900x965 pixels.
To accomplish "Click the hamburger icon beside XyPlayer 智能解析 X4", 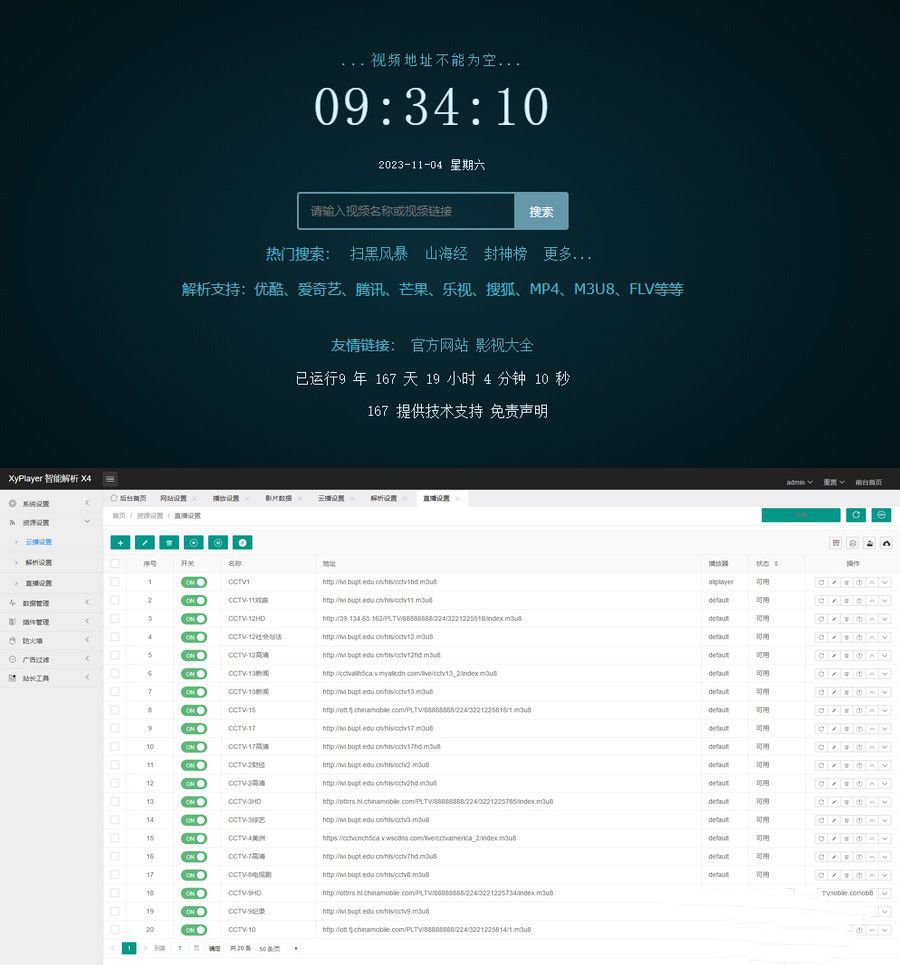I will click(110, 478).
